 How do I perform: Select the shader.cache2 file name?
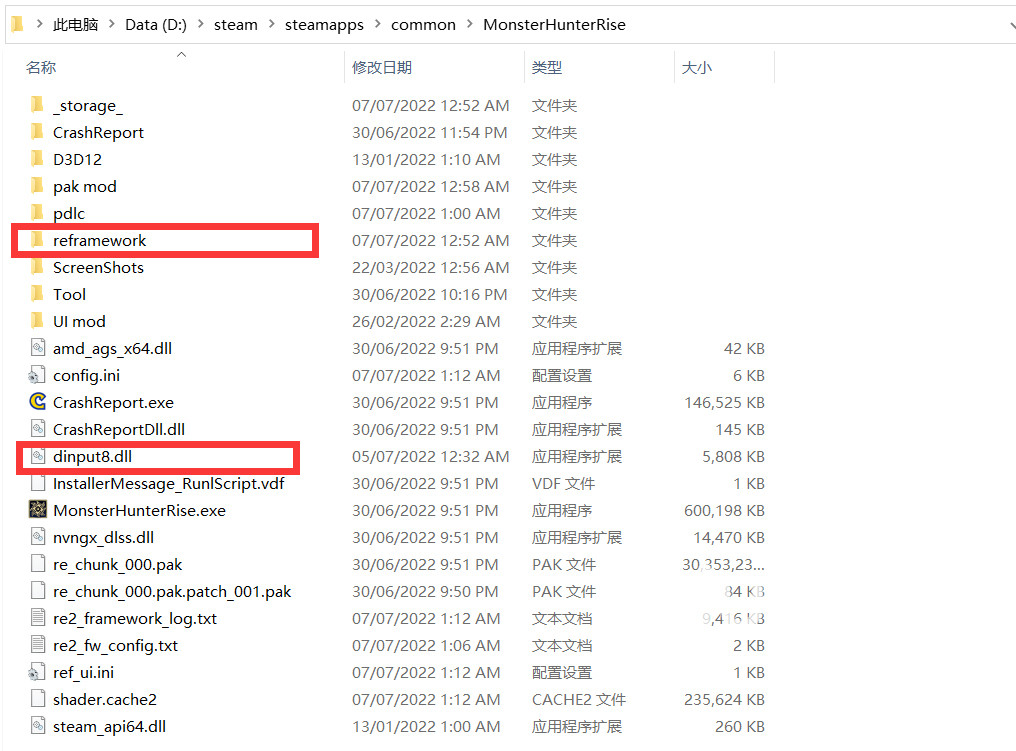(105, 699)
